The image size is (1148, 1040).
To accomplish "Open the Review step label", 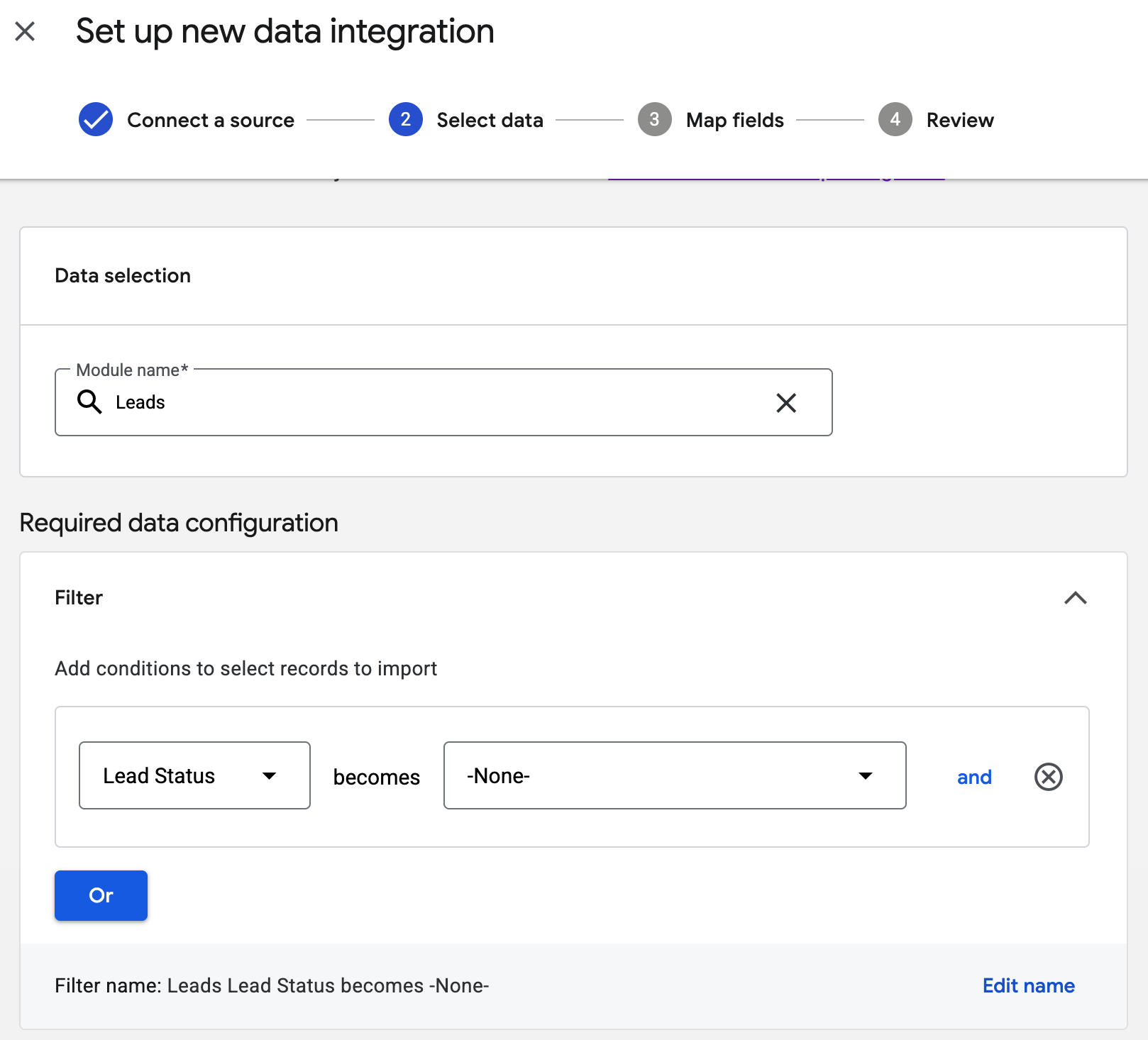I will coord(959,121).
